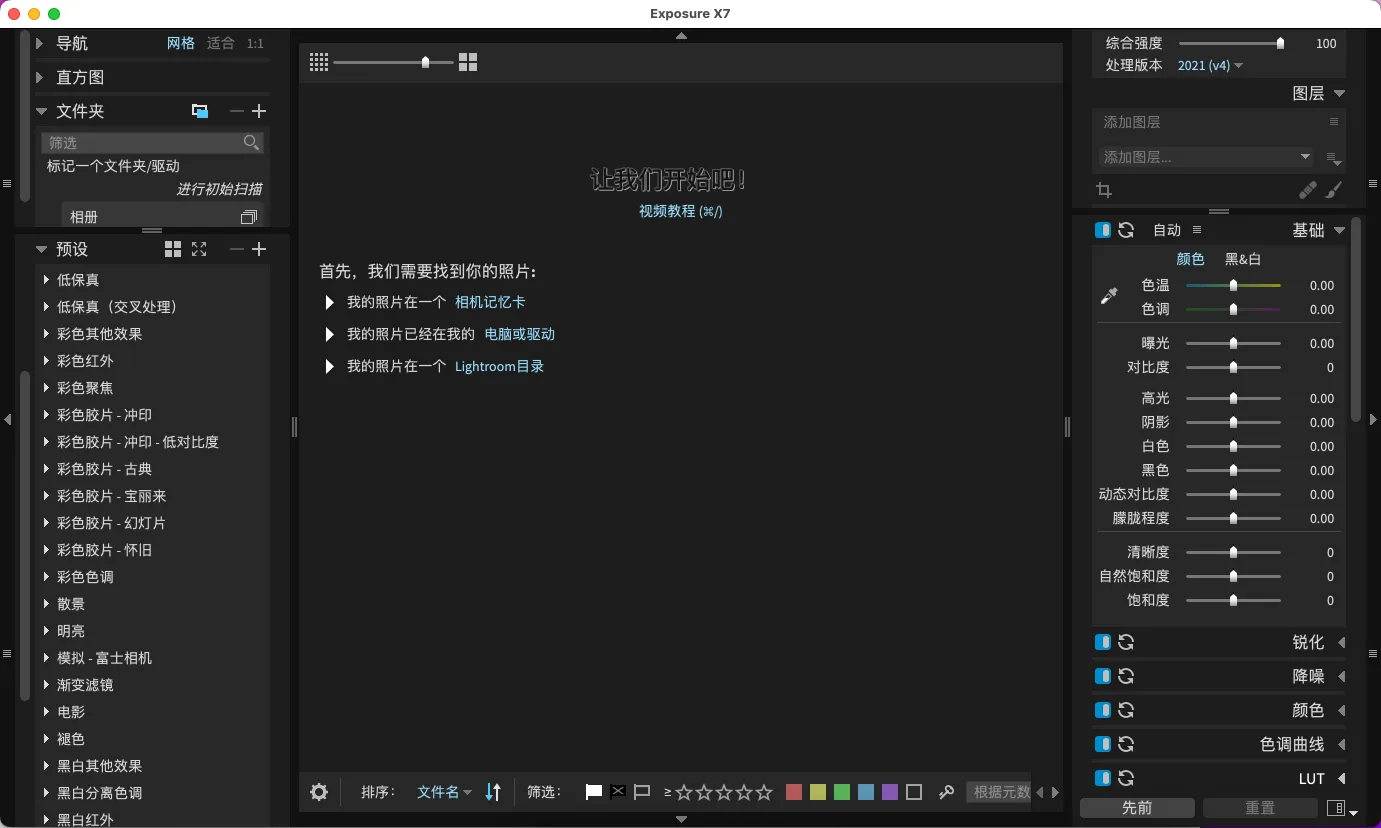Open the 处理版本 2021 (v4) dropdown
This screenshot has height=828, width=1381.
[x=1210, y=65]
